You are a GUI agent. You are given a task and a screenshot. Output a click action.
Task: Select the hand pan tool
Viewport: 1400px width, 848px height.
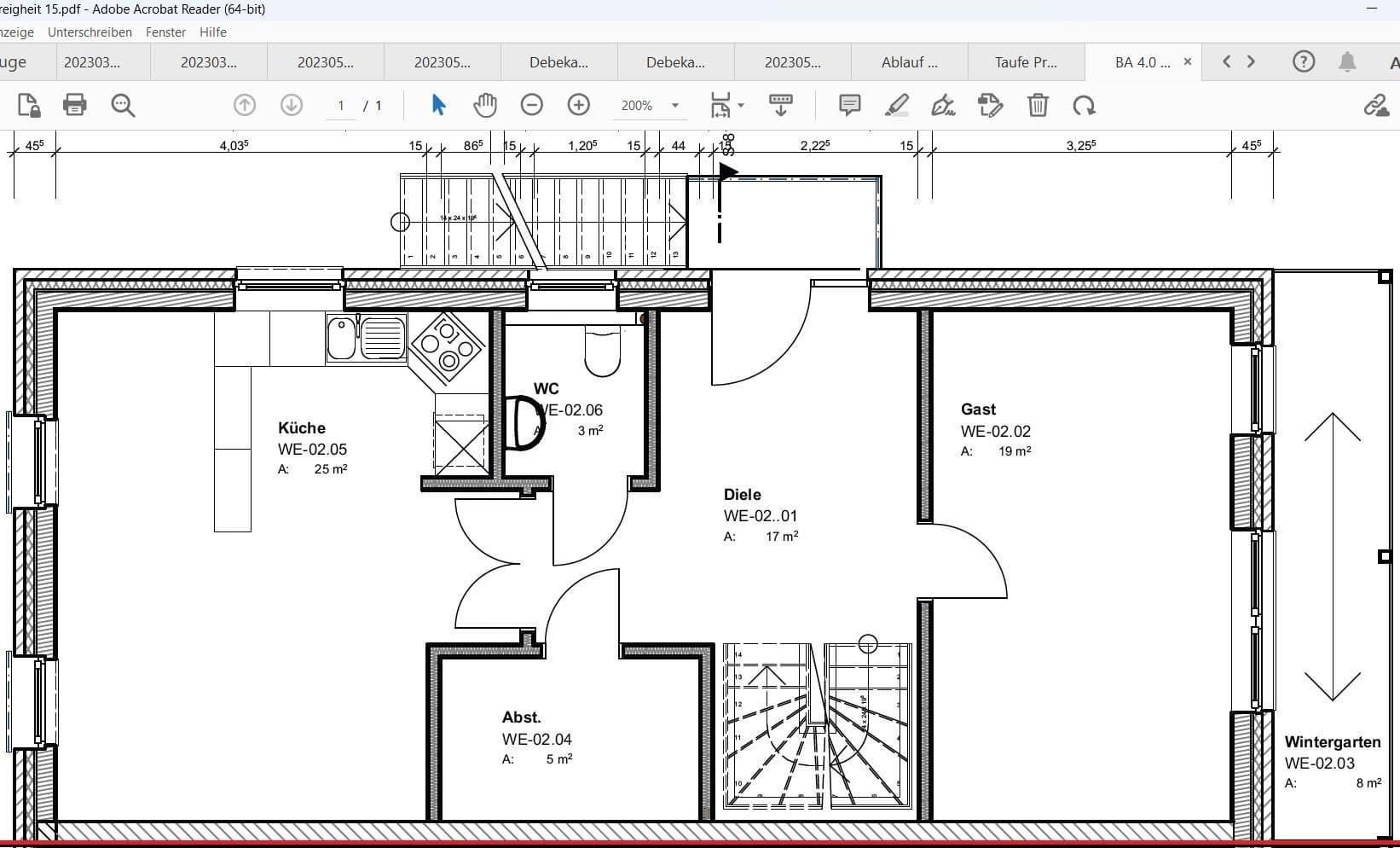[x=485, y=105]
